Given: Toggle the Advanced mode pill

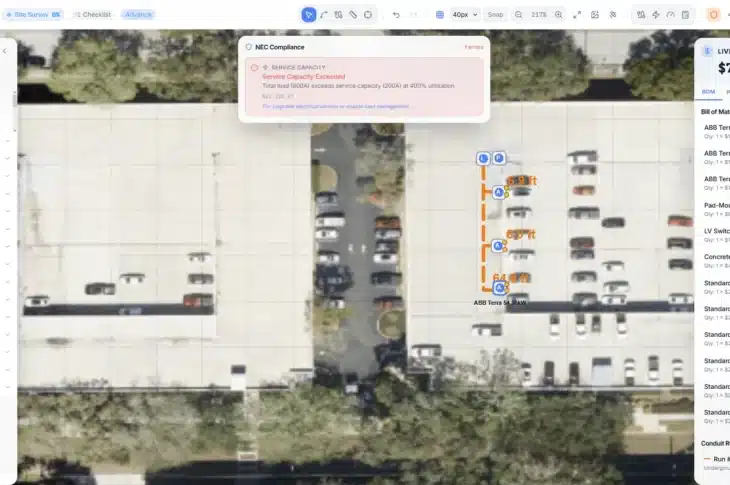Looking at the screenshot, I should pos(138,15).
